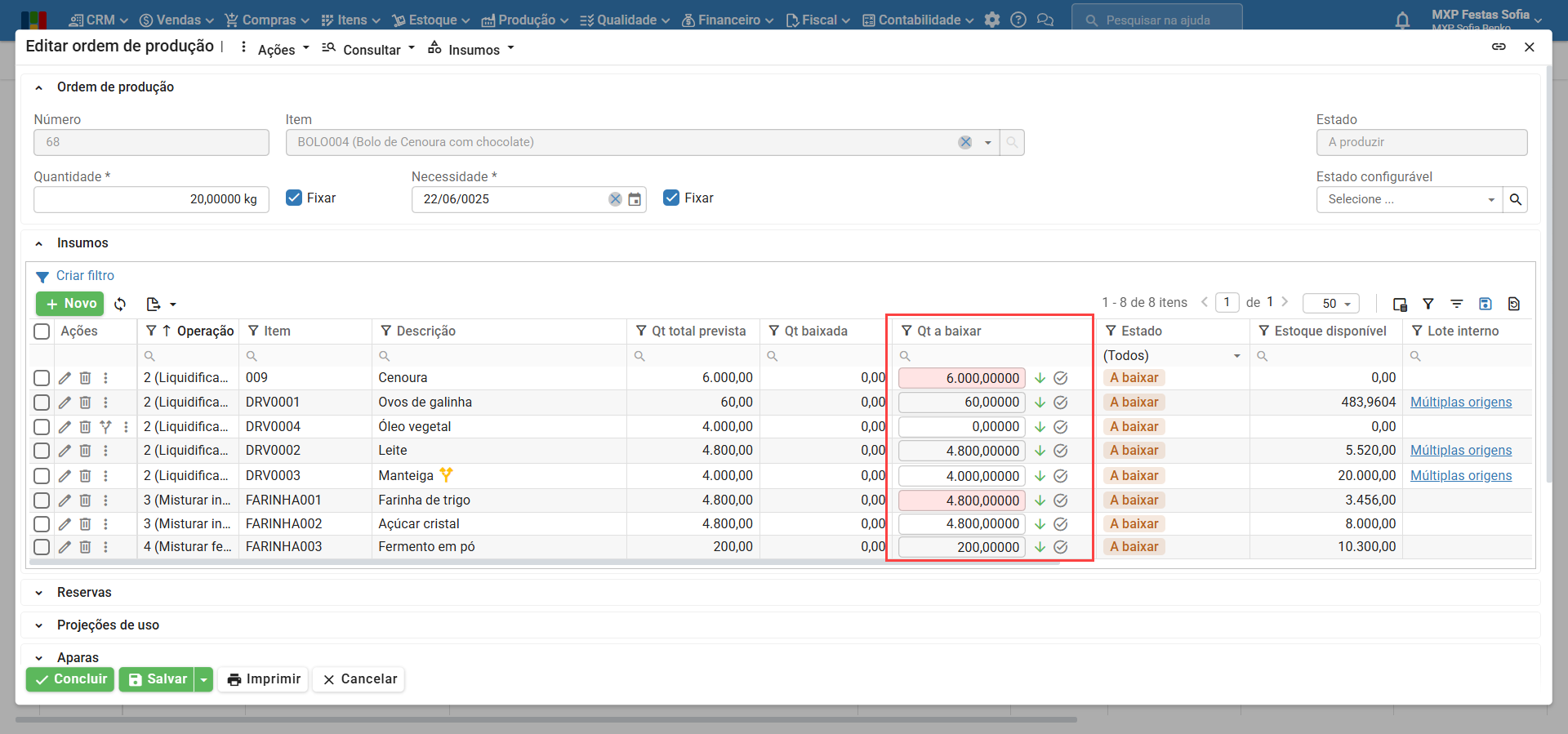Click the refresh icon beside Novo button
This screenshot has height=734, width=1568.
pyautogui.click(x=120, y=305)
